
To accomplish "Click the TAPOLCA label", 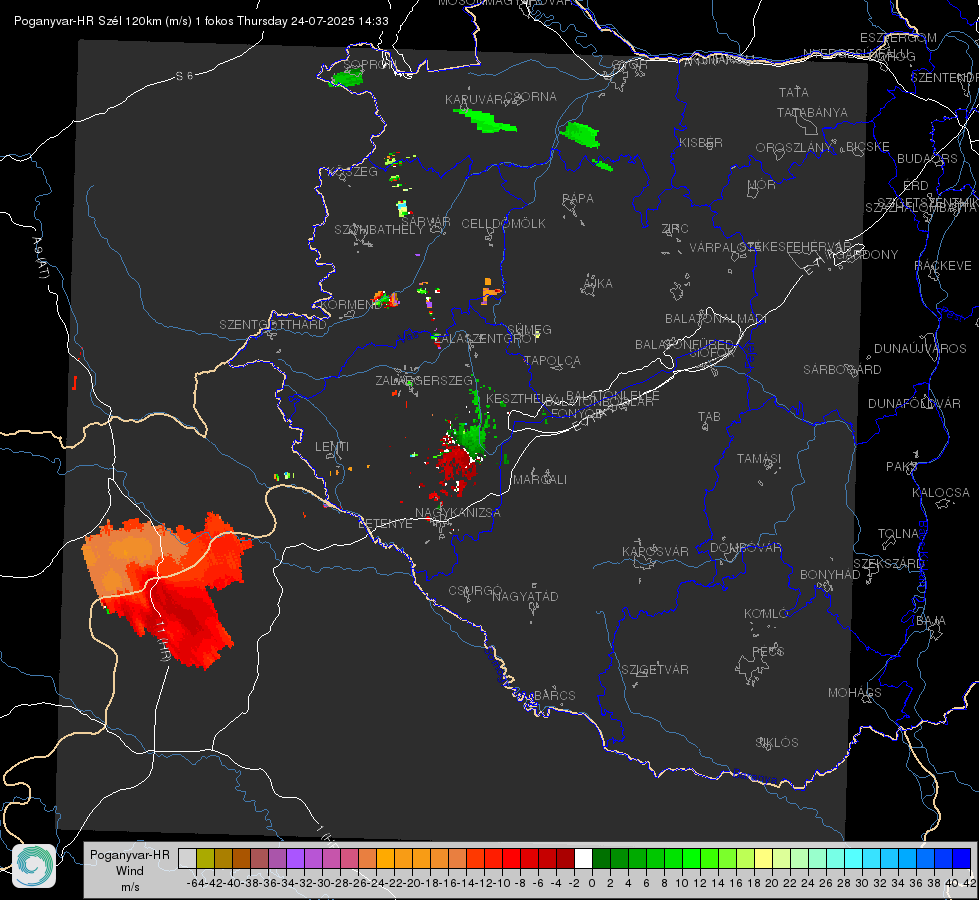I will pyautogui.click(x=553, y=360).
